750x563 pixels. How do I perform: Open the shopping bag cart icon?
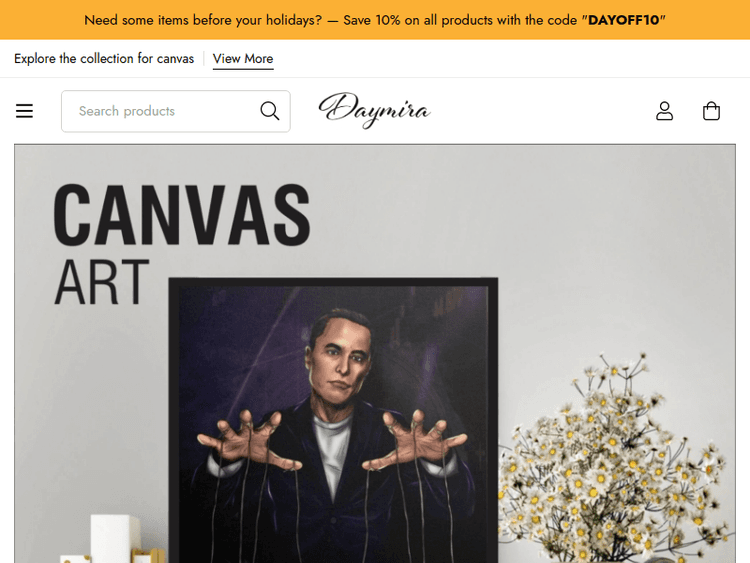pyautogui.click(x=711, y=111)
